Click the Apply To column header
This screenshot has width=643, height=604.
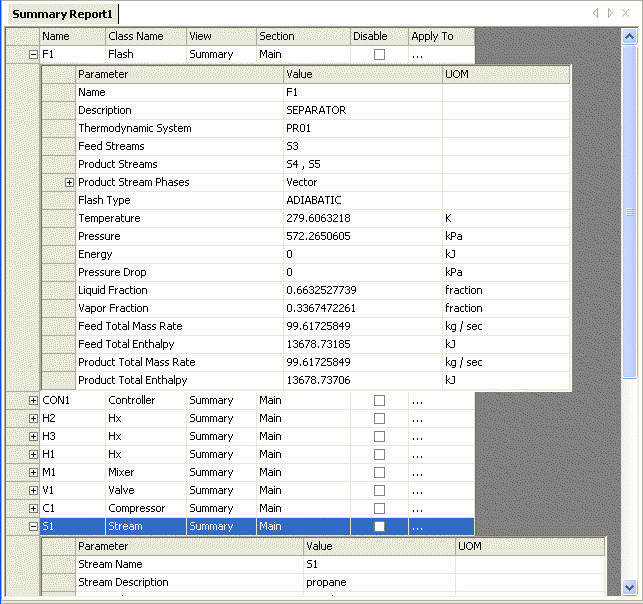441,36
